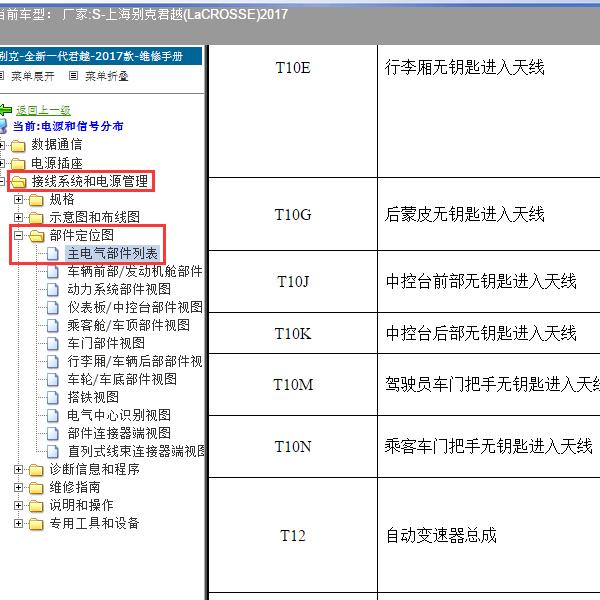Screen dimensions: 600x600
Task: Click the 行李厢无钥匙进入天线 cell
Action: click(x=489, y=111)
